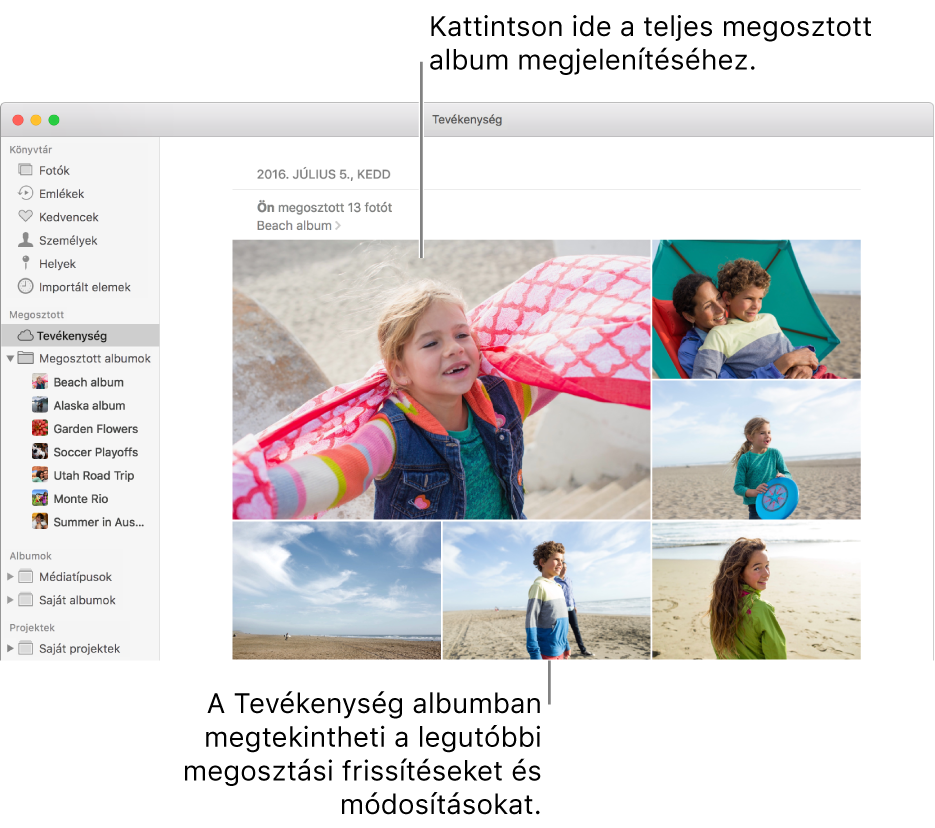The image size is (935, 828).
Task: Open Utah Road Trip album
Action: pos(93,475)
